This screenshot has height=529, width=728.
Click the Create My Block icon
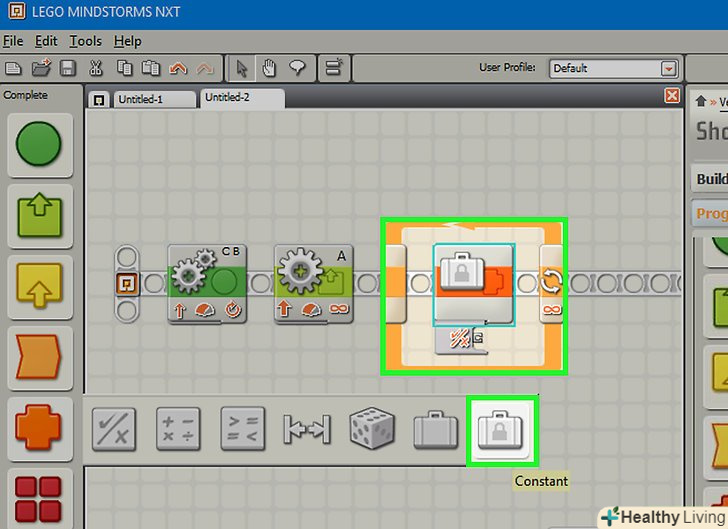pyautogui.click(x=334, y=68)
